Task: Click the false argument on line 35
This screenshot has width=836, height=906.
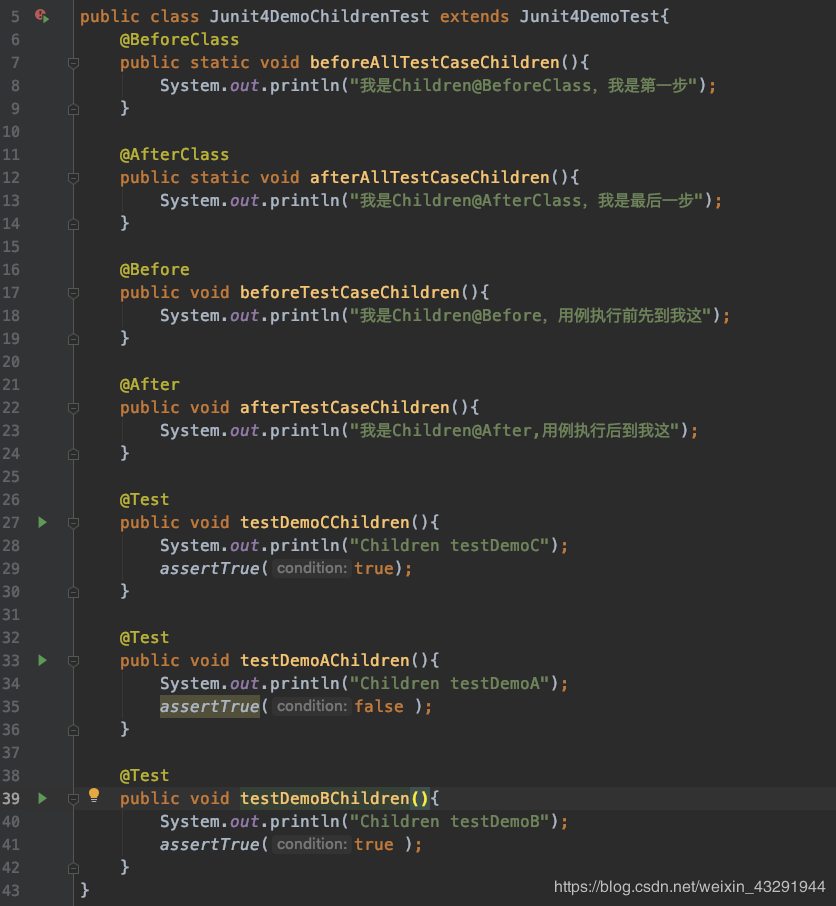Action: (x=379, y=706)
